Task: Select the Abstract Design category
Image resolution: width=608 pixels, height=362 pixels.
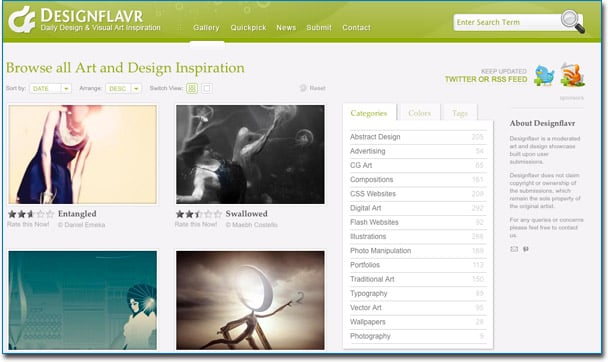Action: coord(417,137)
